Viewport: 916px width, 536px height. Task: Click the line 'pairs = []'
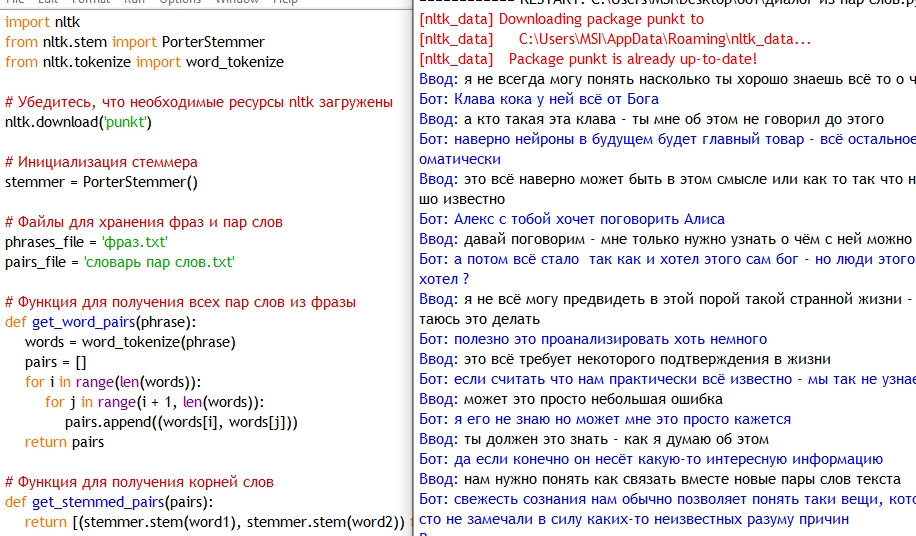pyautogui.click(x=55, y=362)
